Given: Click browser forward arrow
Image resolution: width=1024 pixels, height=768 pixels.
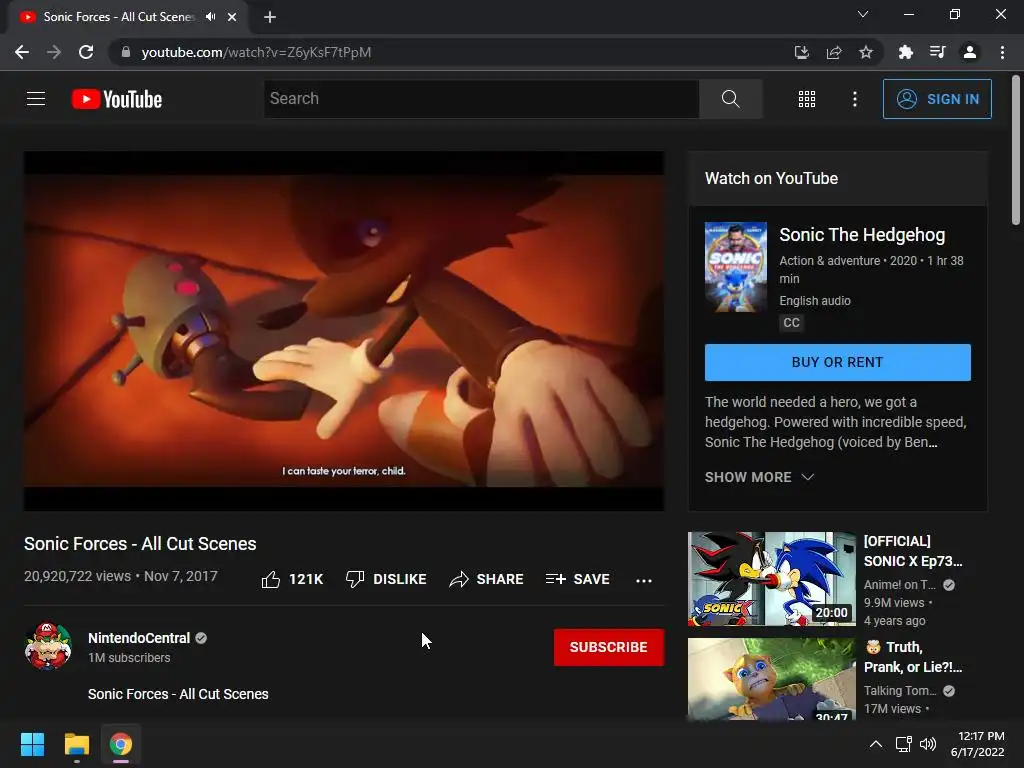Looking at the screenshot, I should click(x=54, y=52).
